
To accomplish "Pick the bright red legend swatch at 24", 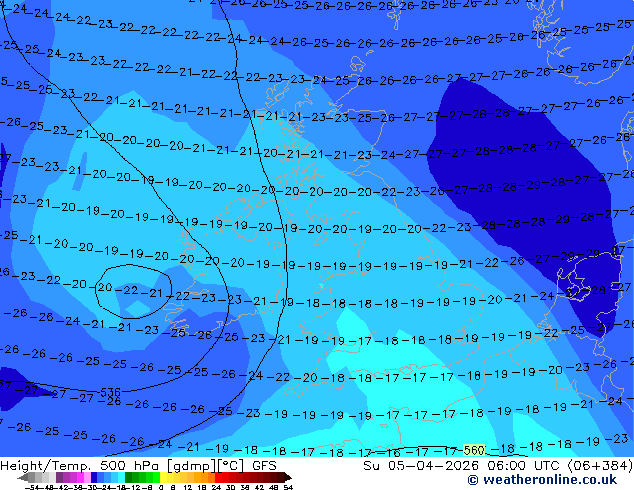I will 218,477.
